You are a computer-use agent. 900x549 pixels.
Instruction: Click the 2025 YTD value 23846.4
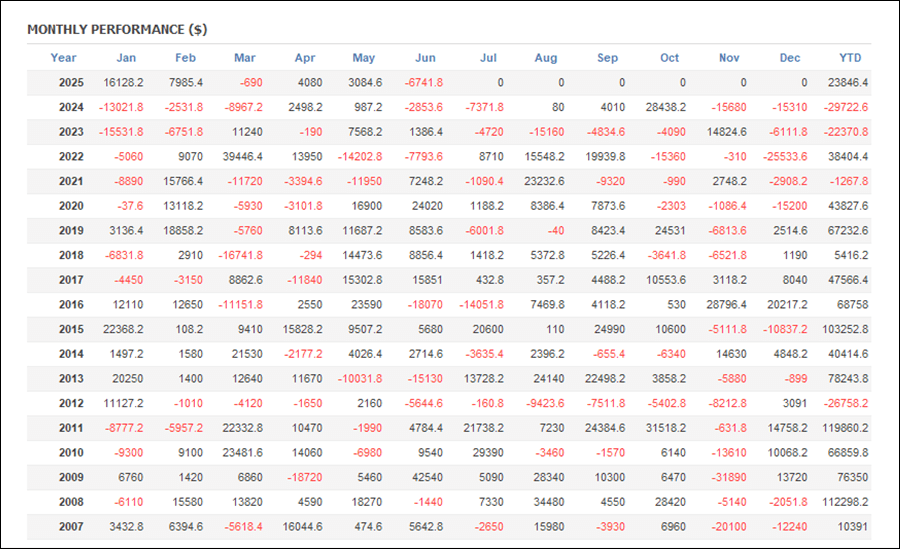[848, 83]
